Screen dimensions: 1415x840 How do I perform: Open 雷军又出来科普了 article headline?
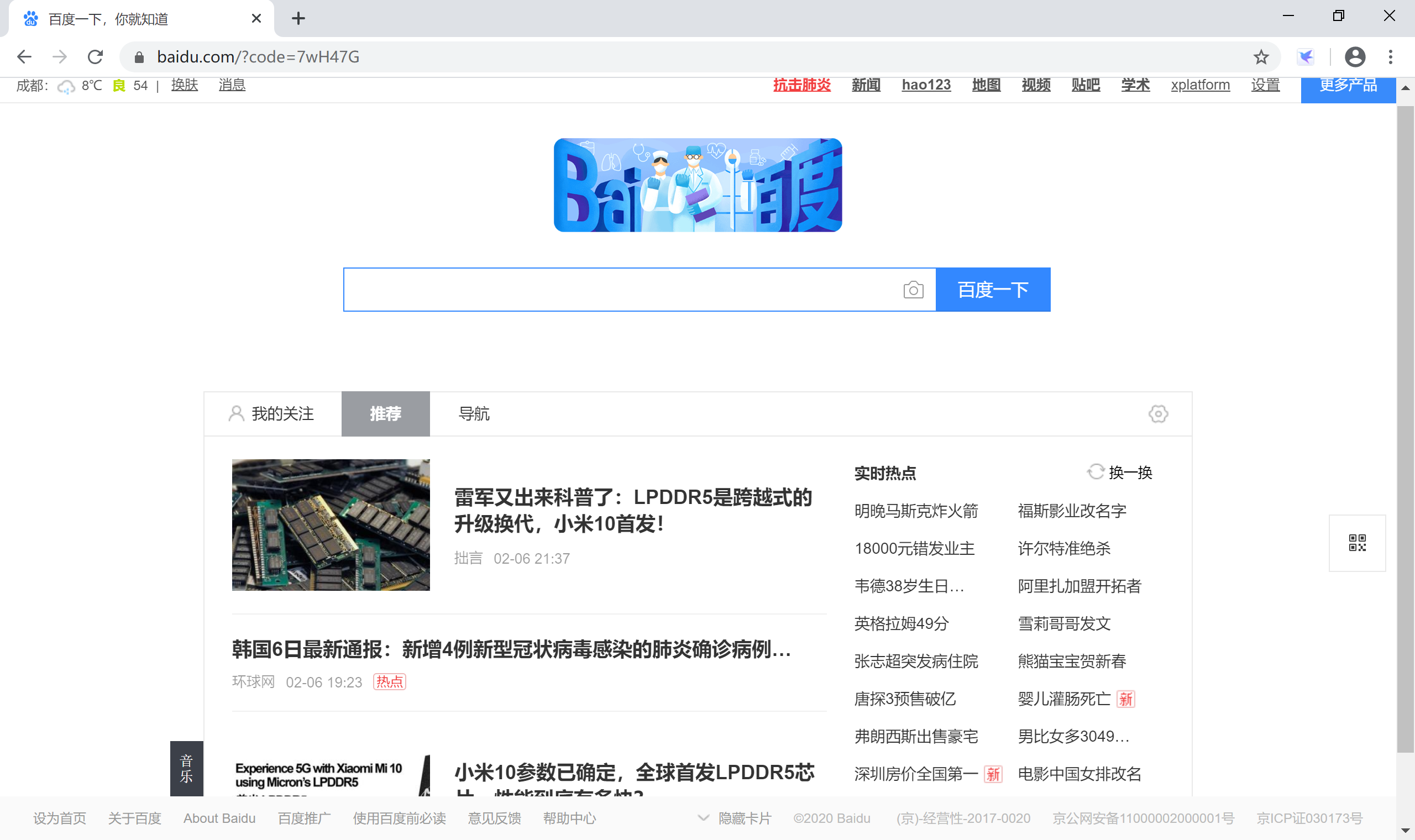pyautogui.click(x=633, y=511)
